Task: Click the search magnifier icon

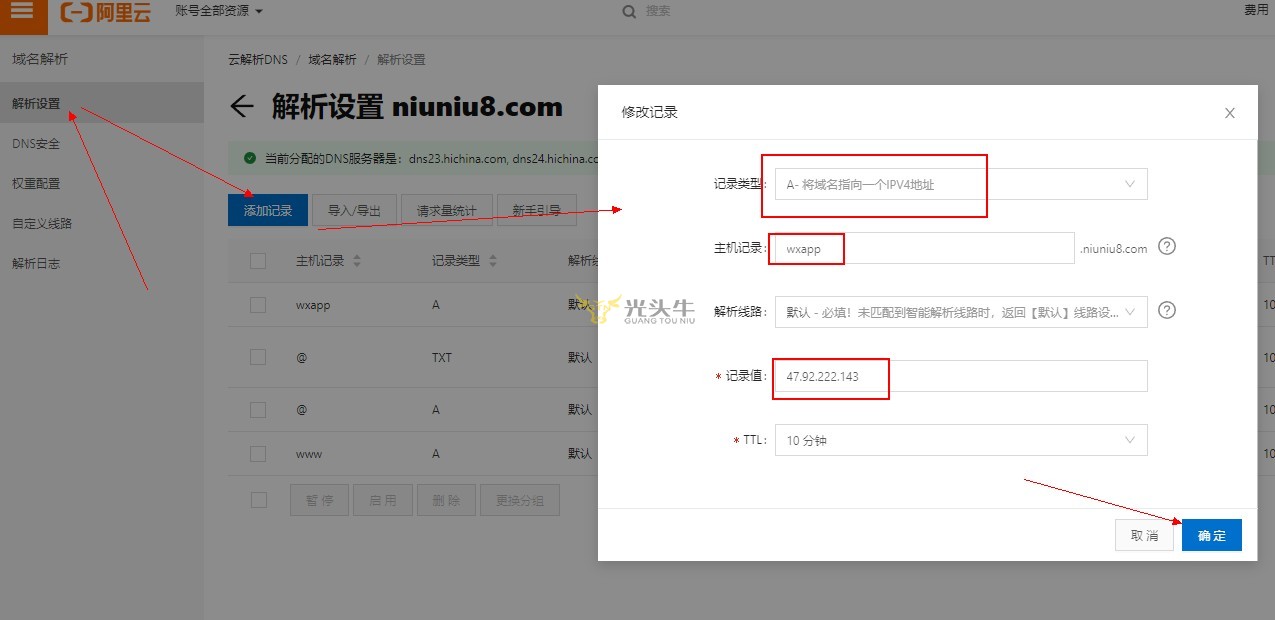Action: point(629,11)
